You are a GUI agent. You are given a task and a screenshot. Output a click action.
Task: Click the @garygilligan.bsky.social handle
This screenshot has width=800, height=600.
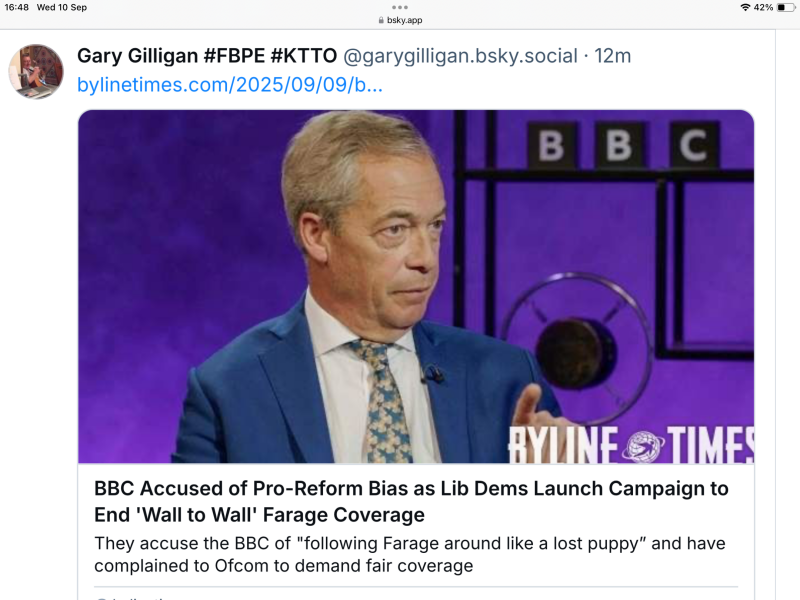pos(462,56)
